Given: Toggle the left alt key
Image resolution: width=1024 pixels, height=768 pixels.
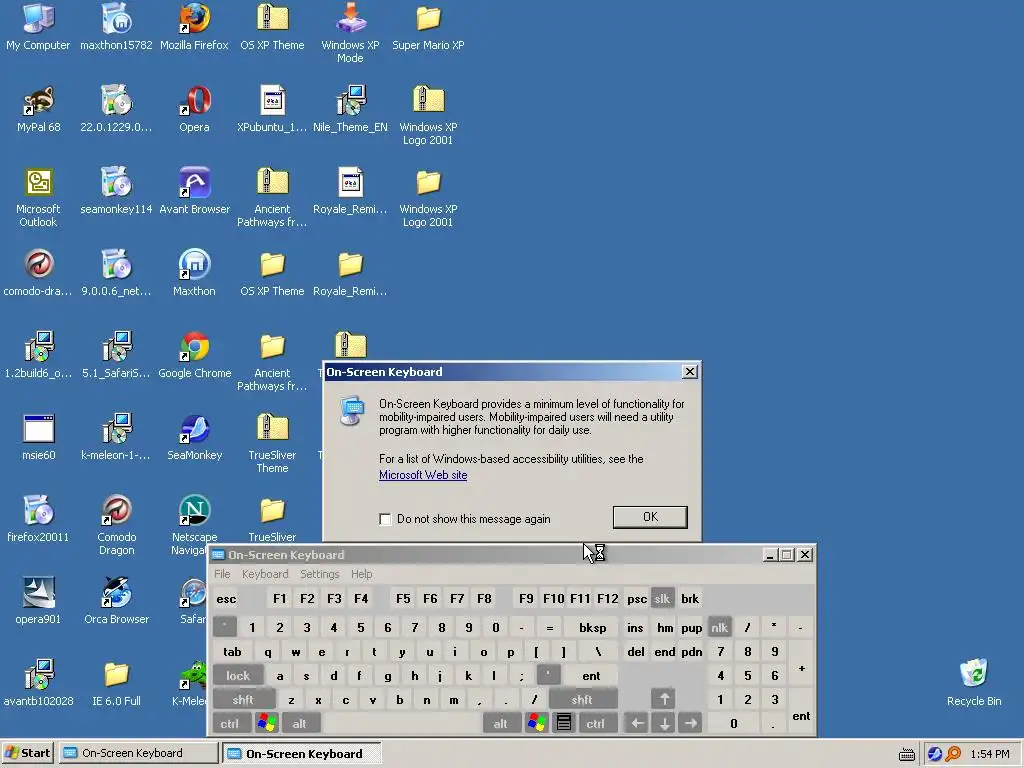Looking at the screenshot, I should 300,724.
